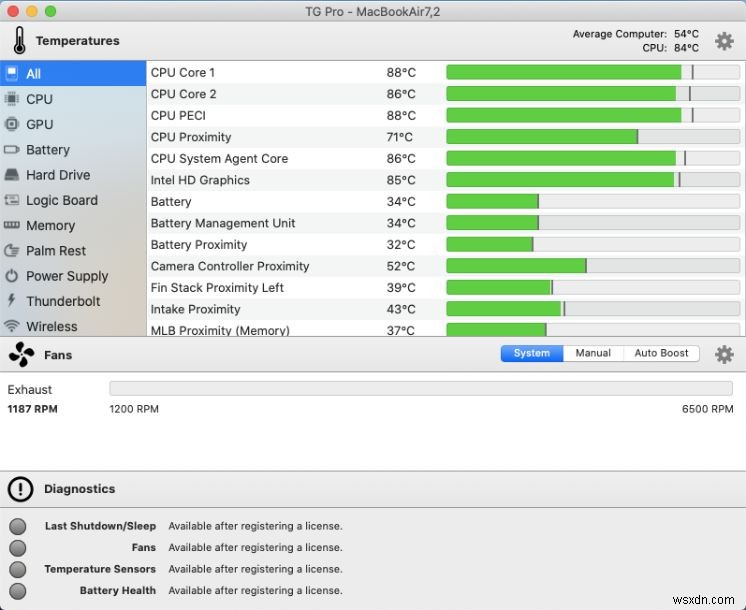746x610 pixels.
Task: Click the Thunderbolt lightning icon
Action: click(x=12, y=300)
